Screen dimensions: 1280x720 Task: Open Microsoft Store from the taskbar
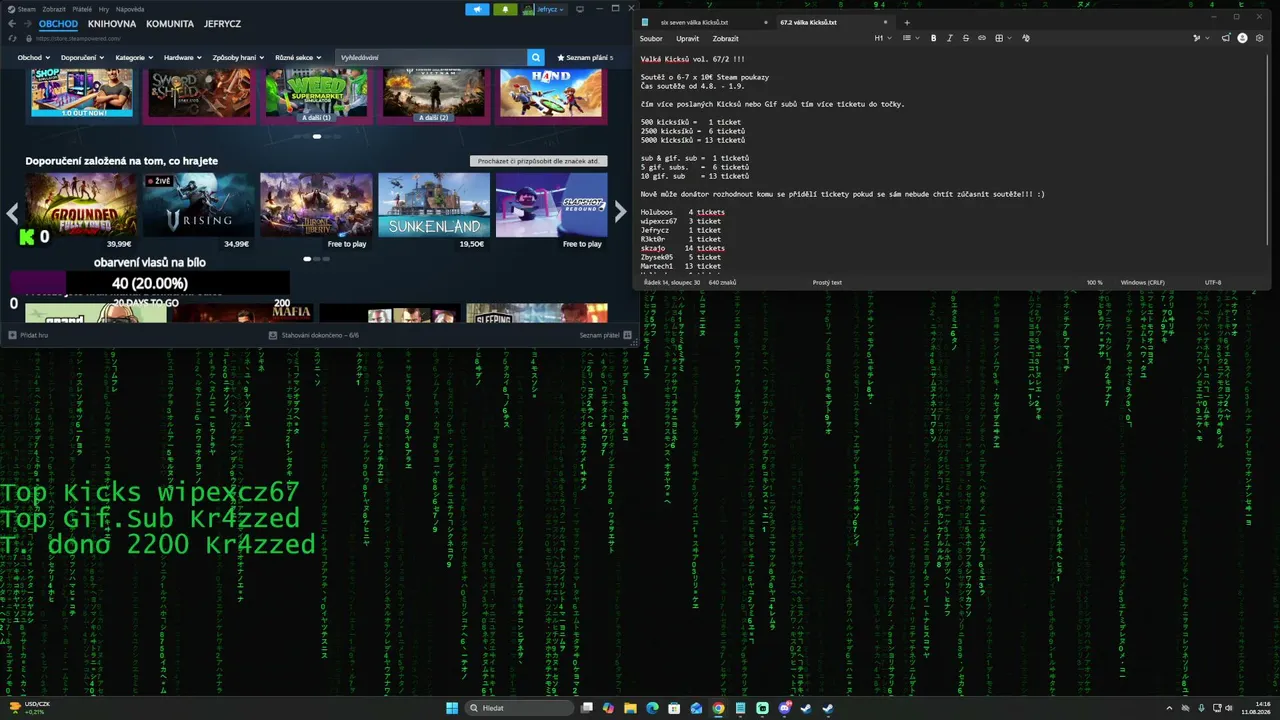click(x=674, y=708)
